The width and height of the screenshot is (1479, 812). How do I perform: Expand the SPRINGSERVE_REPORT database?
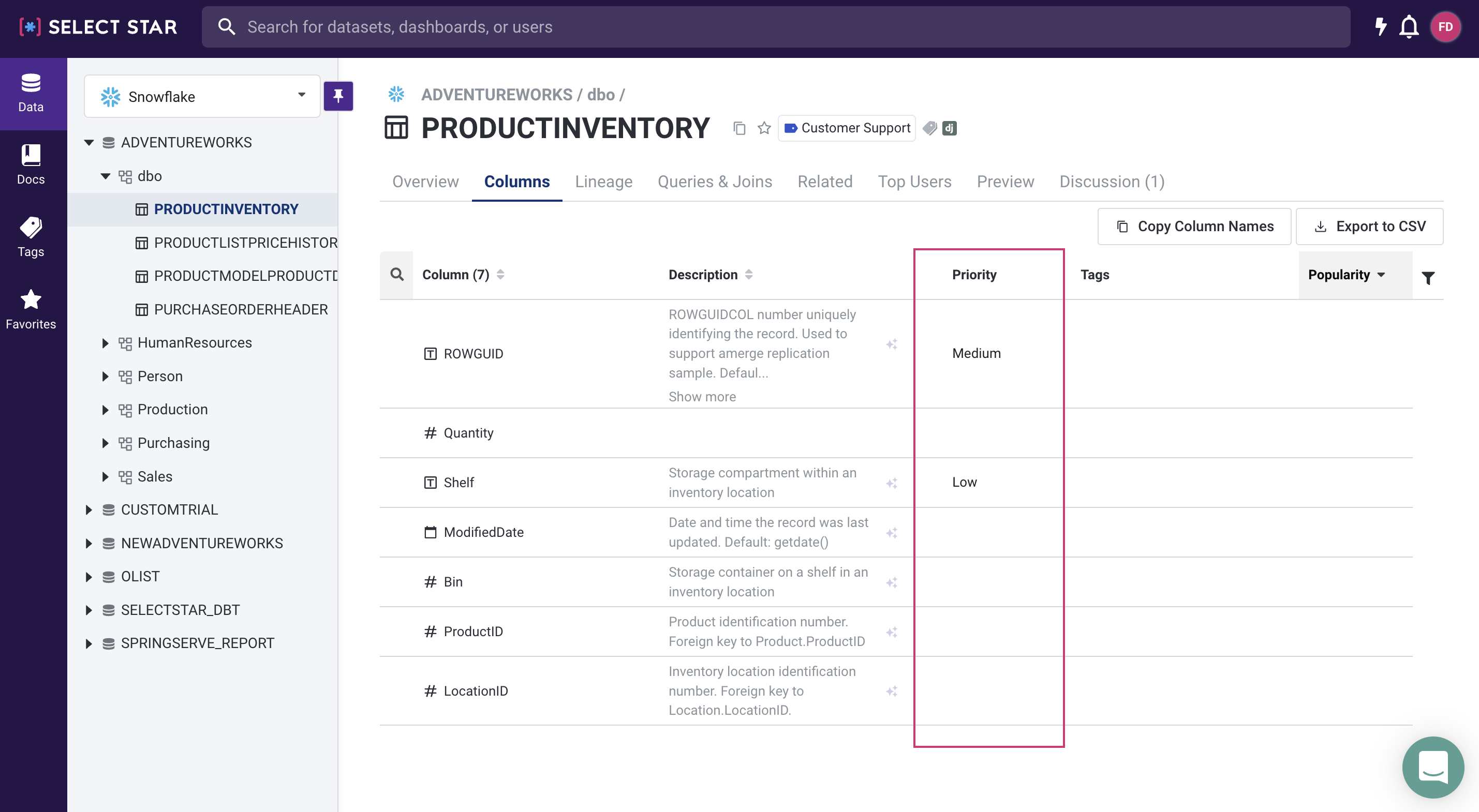pos(89,643)
